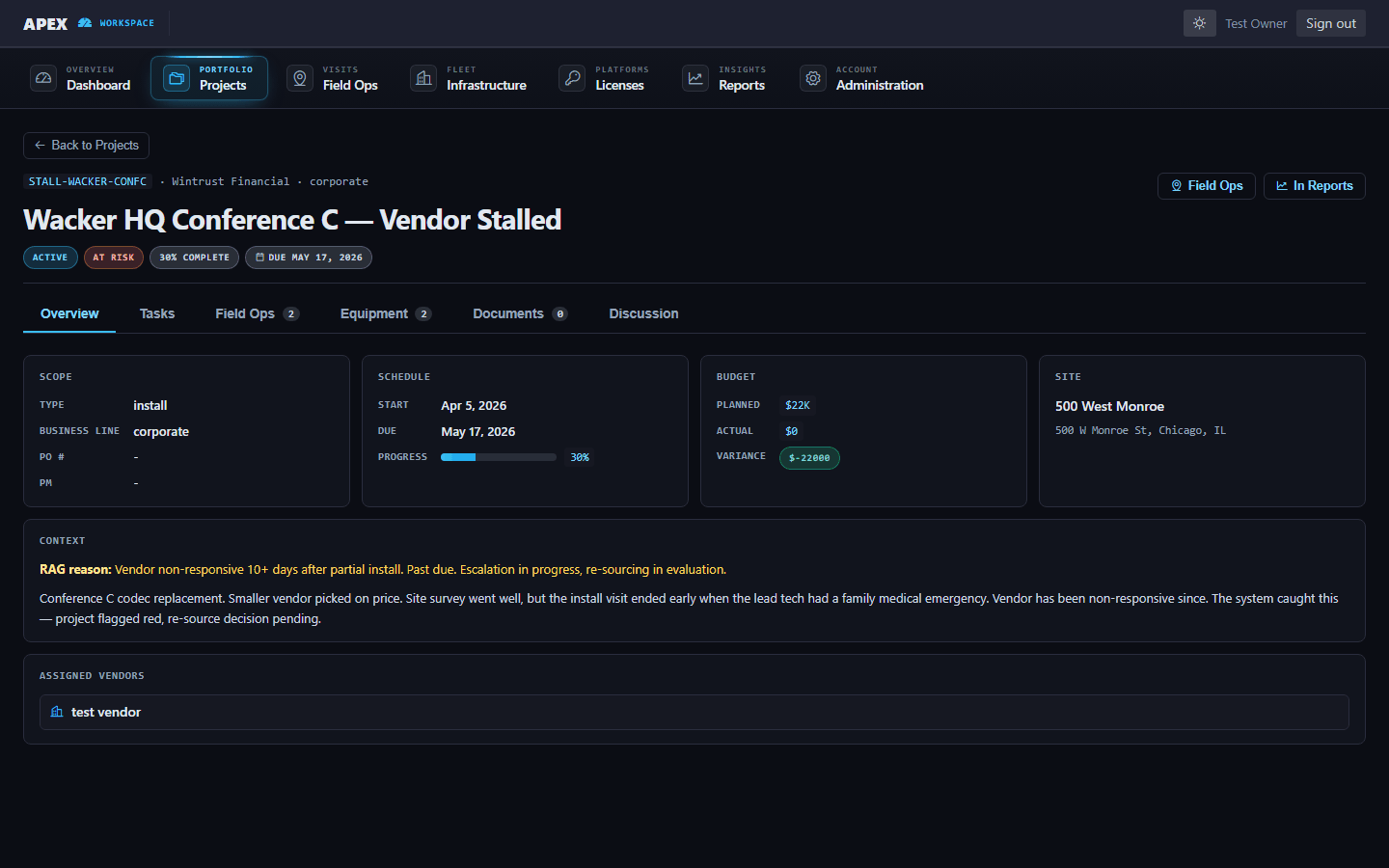Click the Test Owner user name
The height and width of the screenshot is (868, 1389).
(x=1256, y=24)
